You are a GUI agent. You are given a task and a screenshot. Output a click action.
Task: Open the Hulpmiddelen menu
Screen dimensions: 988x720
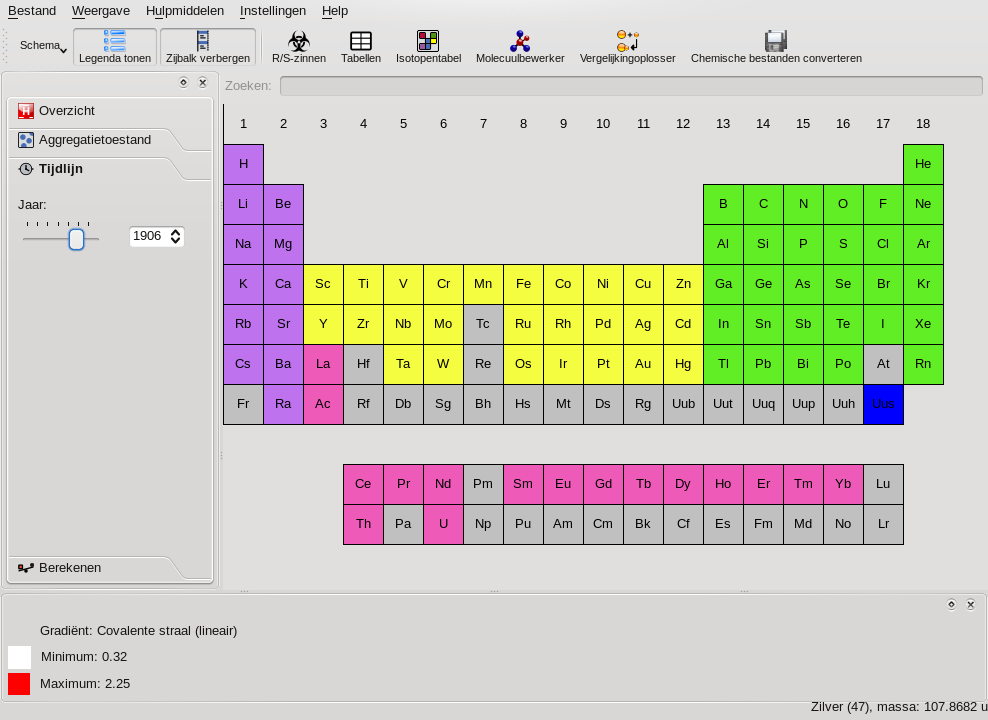185,11
